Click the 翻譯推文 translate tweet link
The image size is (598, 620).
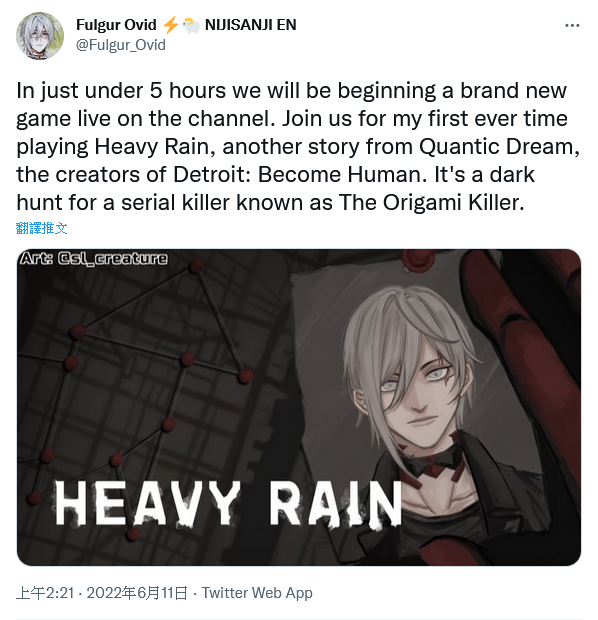(42, 228)
